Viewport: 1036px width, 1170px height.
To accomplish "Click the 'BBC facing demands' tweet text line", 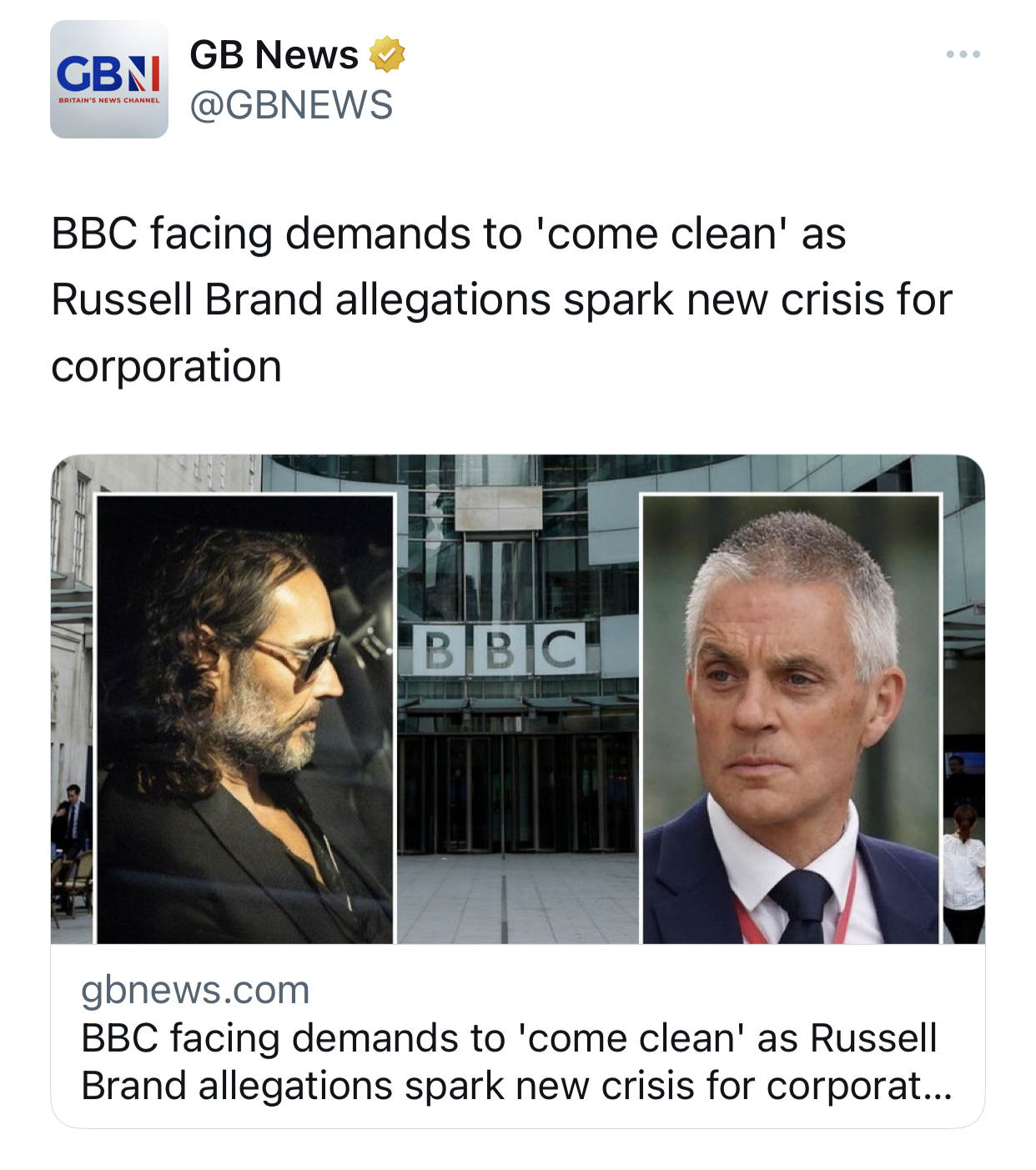I will click(448, 233).
